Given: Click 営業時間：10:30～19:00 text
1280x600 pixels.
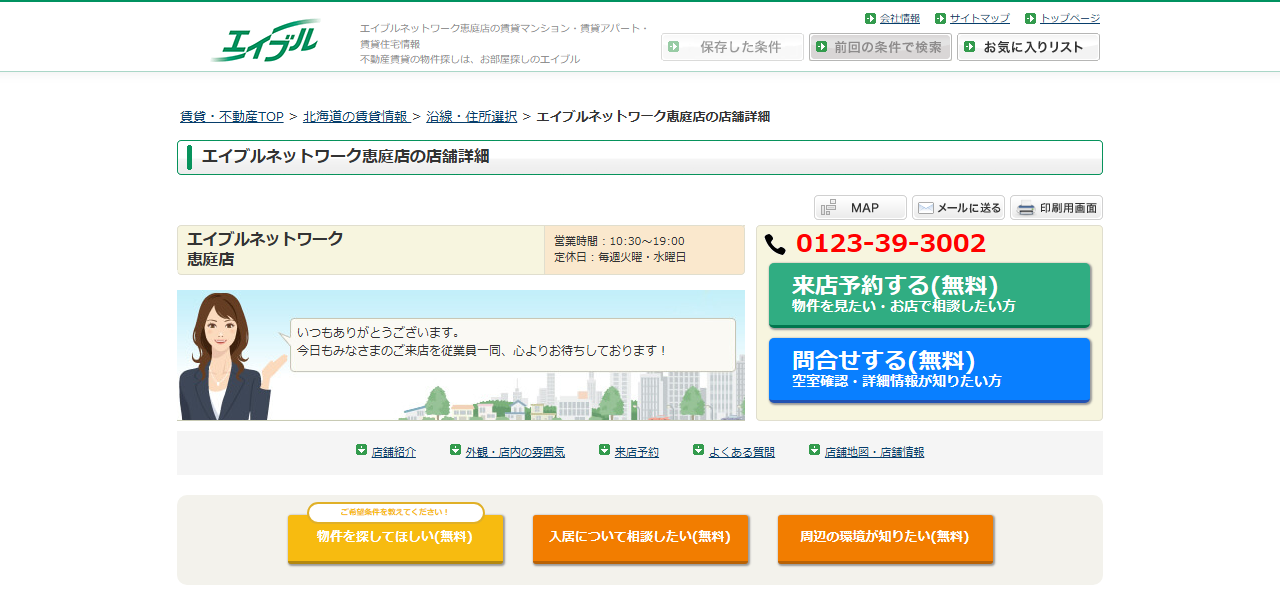Looking at the screenshot, I should point(619,241).
